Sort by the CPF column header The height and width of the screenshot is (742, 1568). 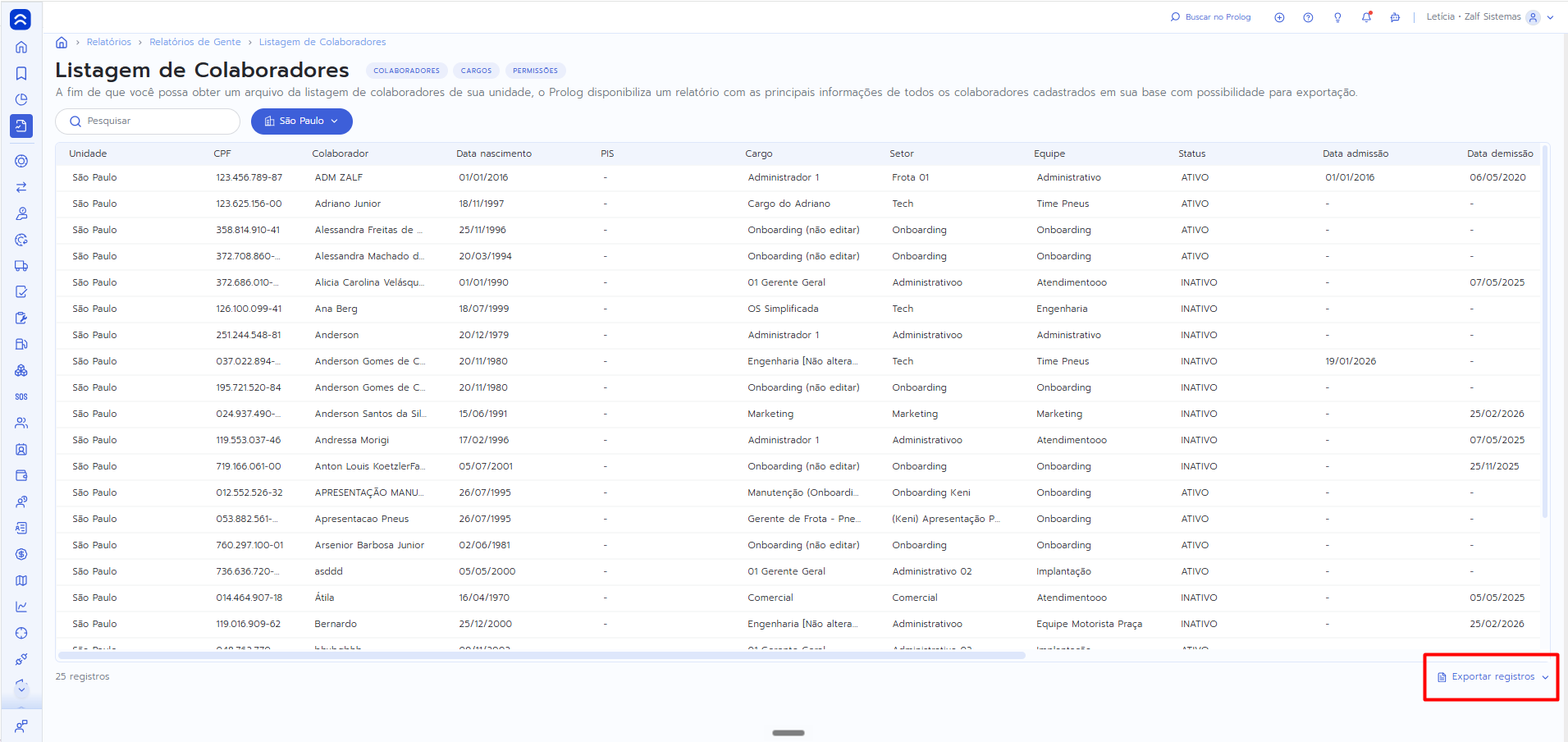pyautogui.click(x=222, y=153)
